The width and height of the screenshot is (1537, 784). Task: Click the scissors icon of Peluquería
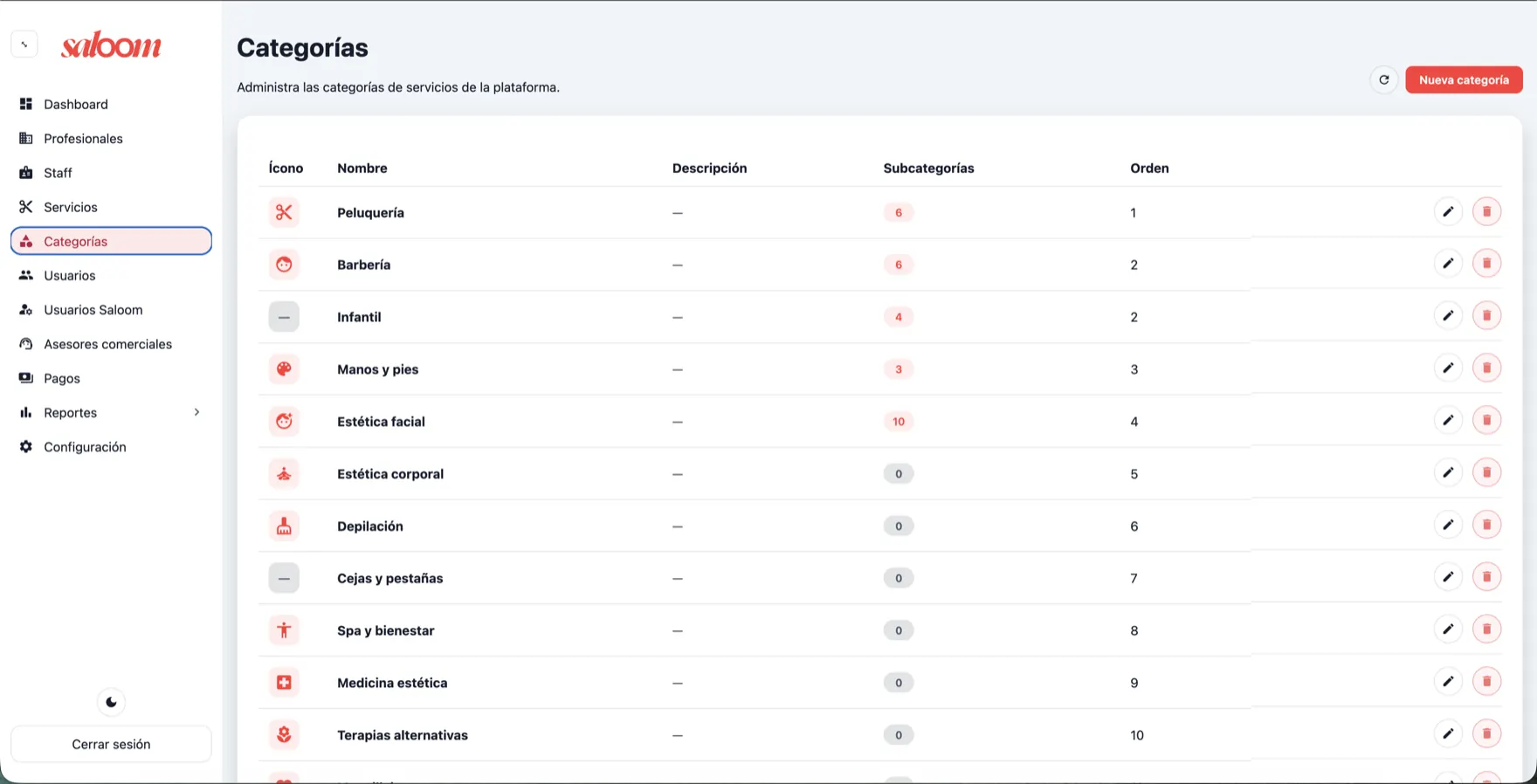(x=284, y=212)
